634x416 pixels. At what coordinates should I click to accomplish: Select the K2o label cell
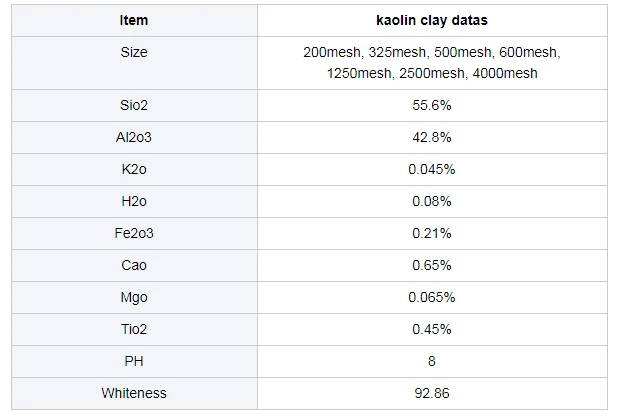pyautogui.click(x=134, y=169)
